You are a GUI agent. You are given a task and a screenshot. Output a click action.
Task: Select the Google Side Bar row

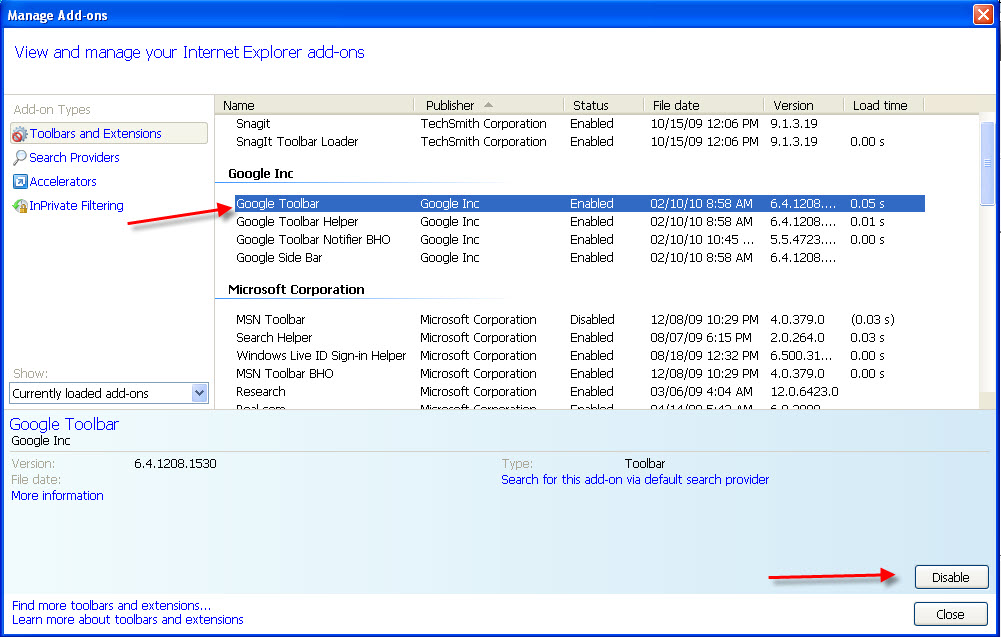[x=580, y=257]
